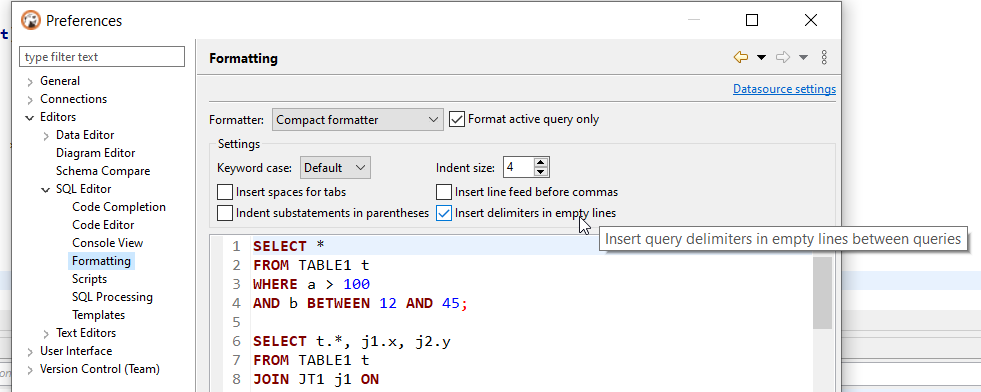Open Scripts preferences page

coord(89,279)
